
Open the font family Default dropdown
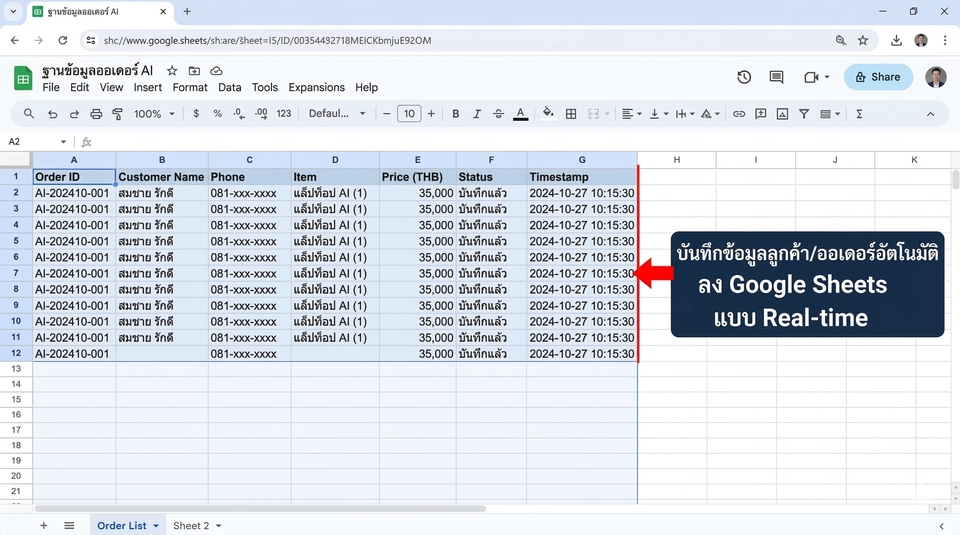337,114
